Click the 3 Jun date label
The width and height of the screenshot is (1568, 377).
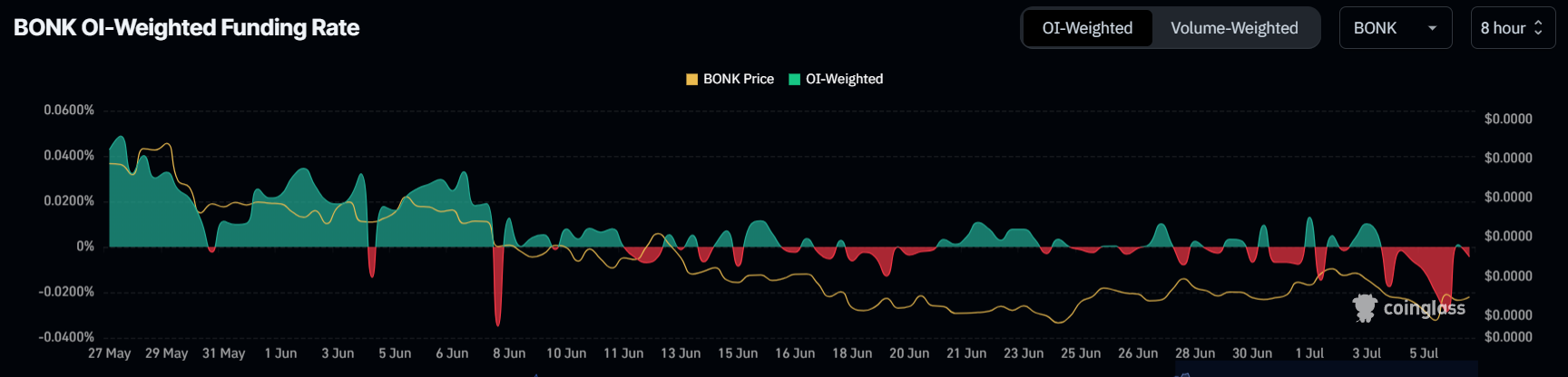click(338, 353)
